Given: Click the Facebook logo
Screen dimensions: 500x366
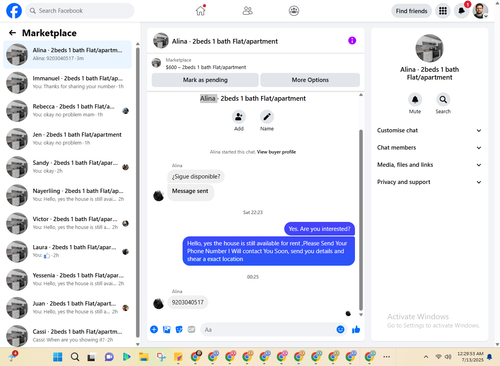Looking at the screenshot, I should tap(14, 11).
